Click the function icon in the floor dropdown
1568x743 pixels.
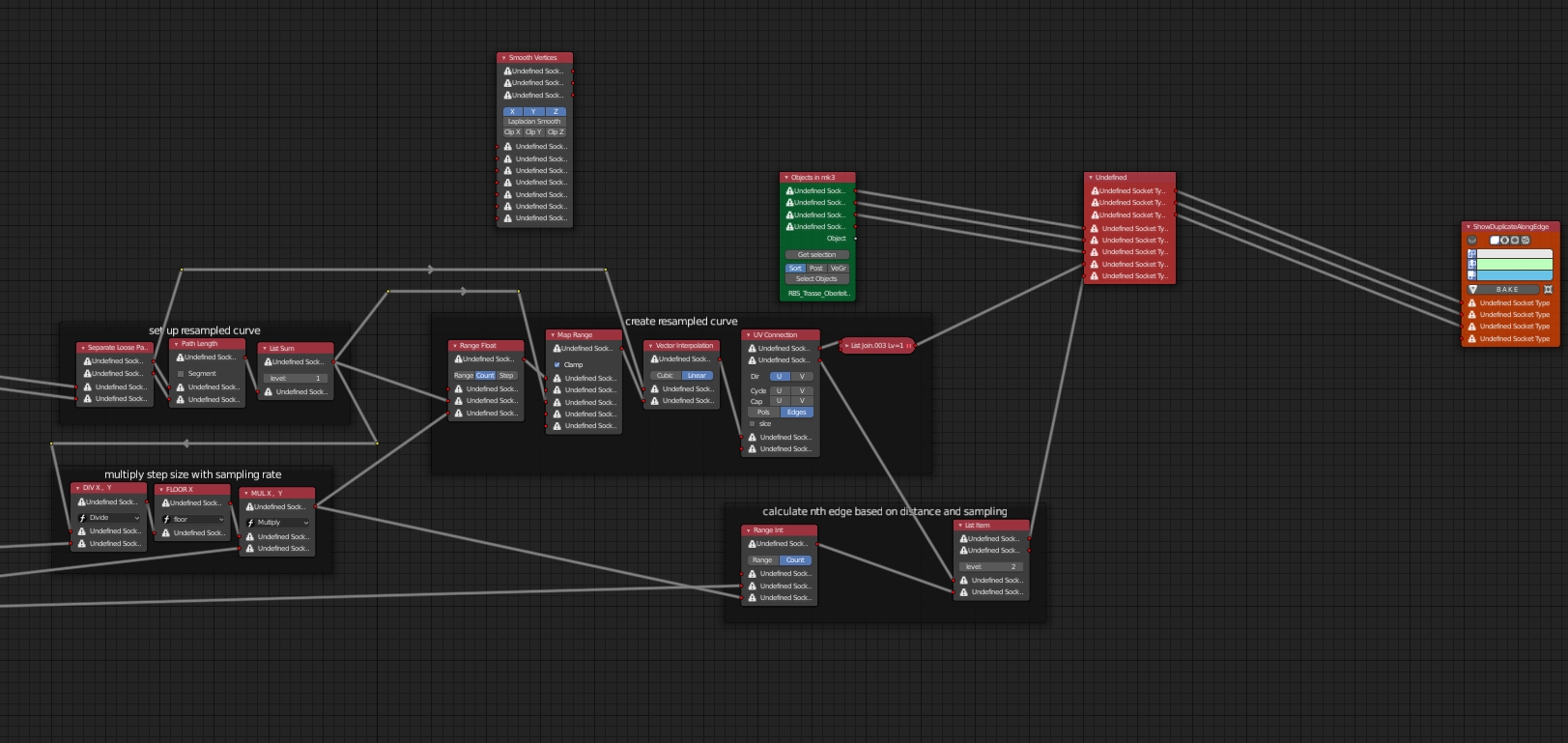click(166, 520)
